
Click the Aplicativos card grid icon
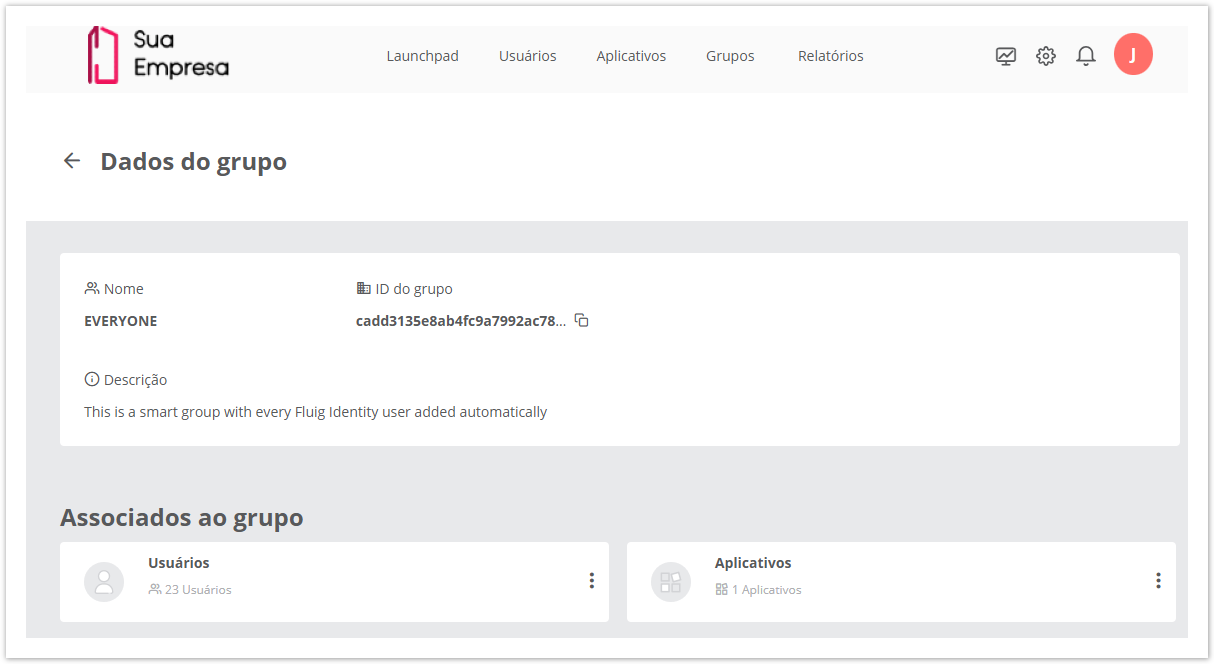pyautogui.click(x=671, y=582)
